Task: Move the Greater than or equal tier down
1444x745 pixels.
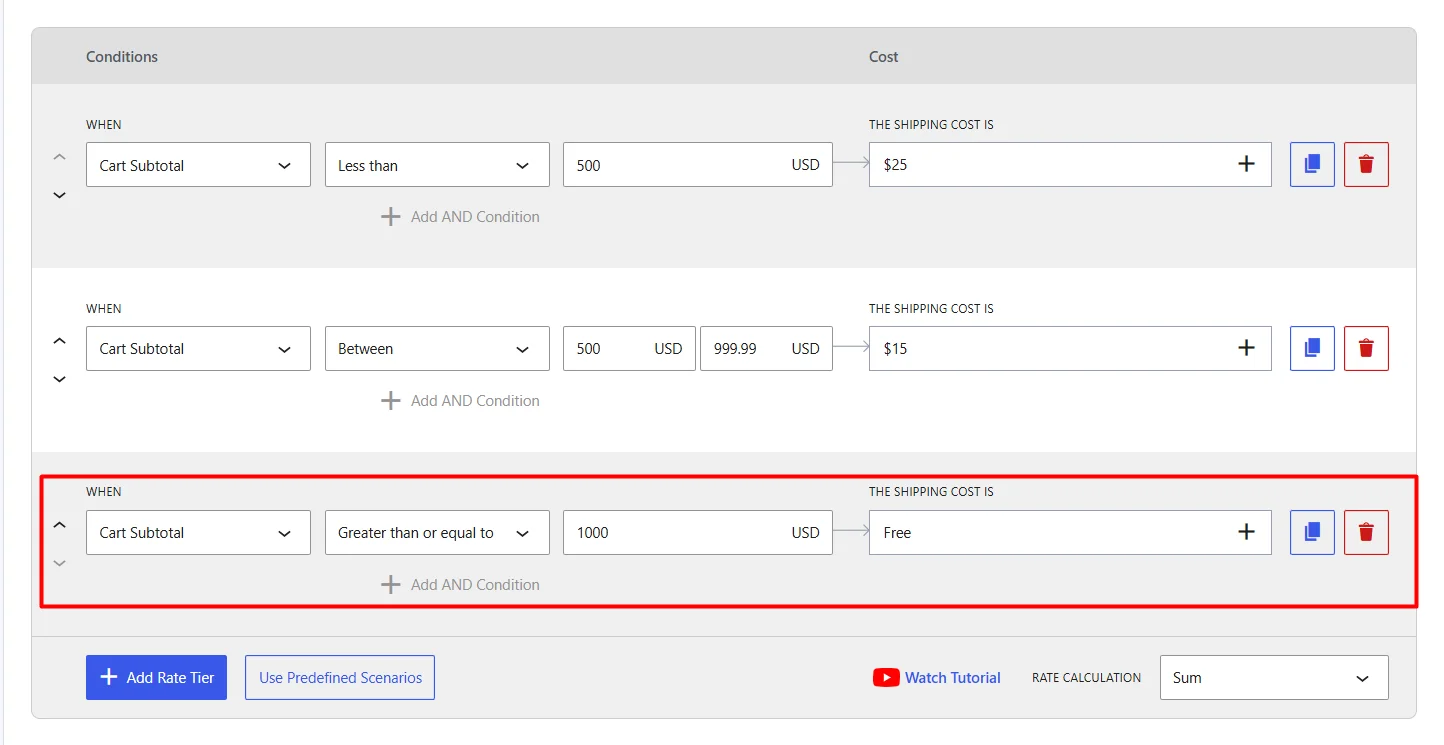Action: point(59,563)
